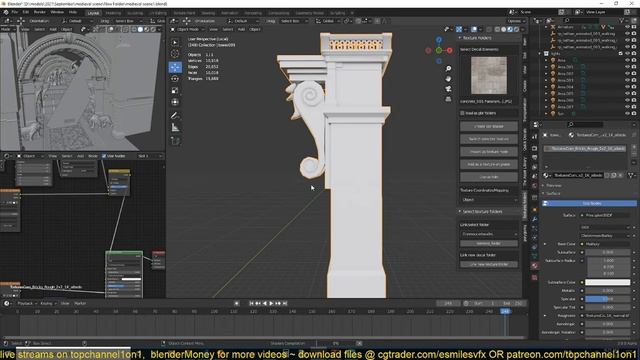
Task: Collapse the Surface panel
Action: (x=553, y=193)
